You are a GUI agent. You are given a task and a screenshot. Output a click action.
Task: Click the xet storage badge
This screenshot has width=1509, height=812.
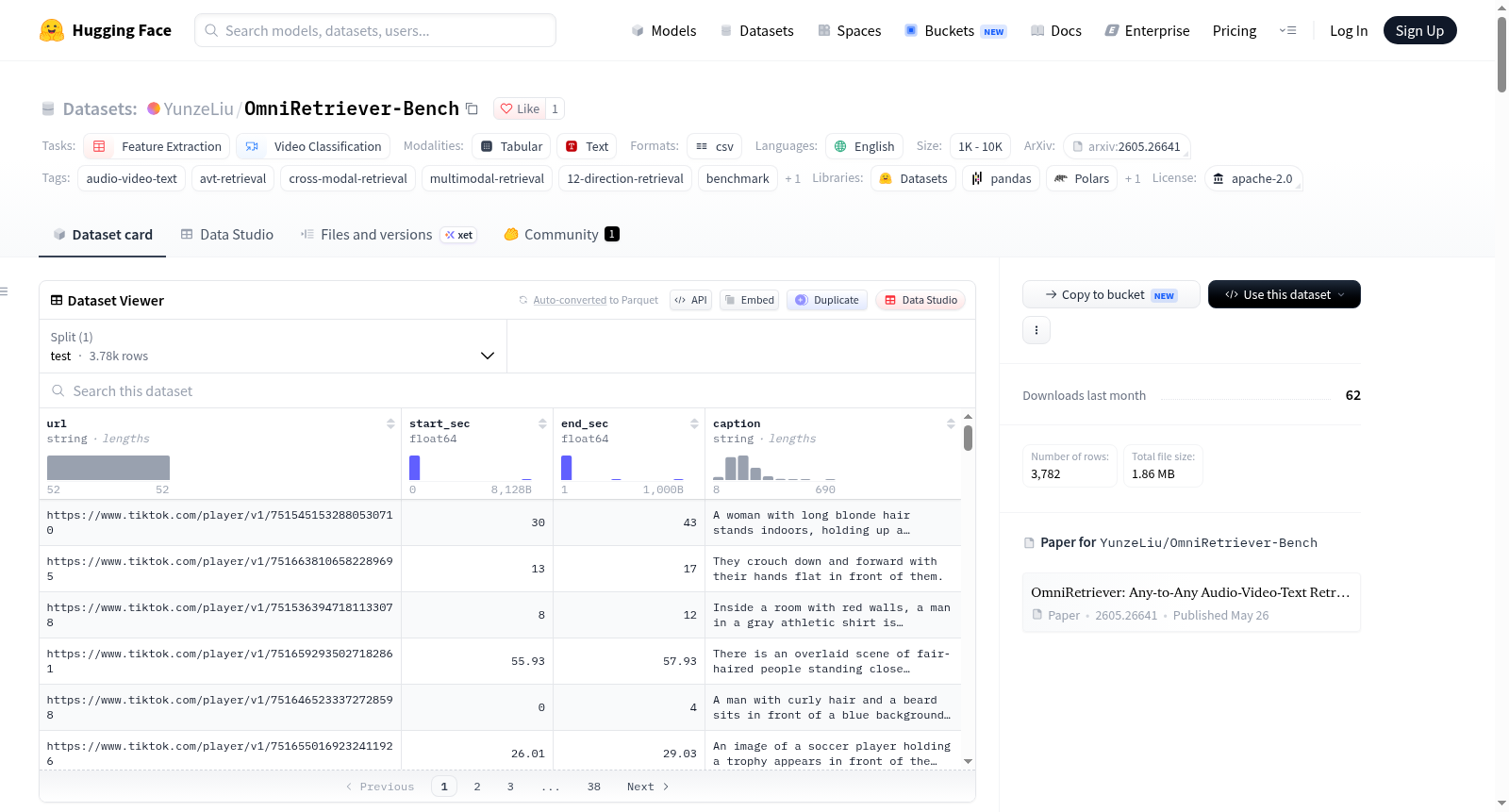coord(459,235)
